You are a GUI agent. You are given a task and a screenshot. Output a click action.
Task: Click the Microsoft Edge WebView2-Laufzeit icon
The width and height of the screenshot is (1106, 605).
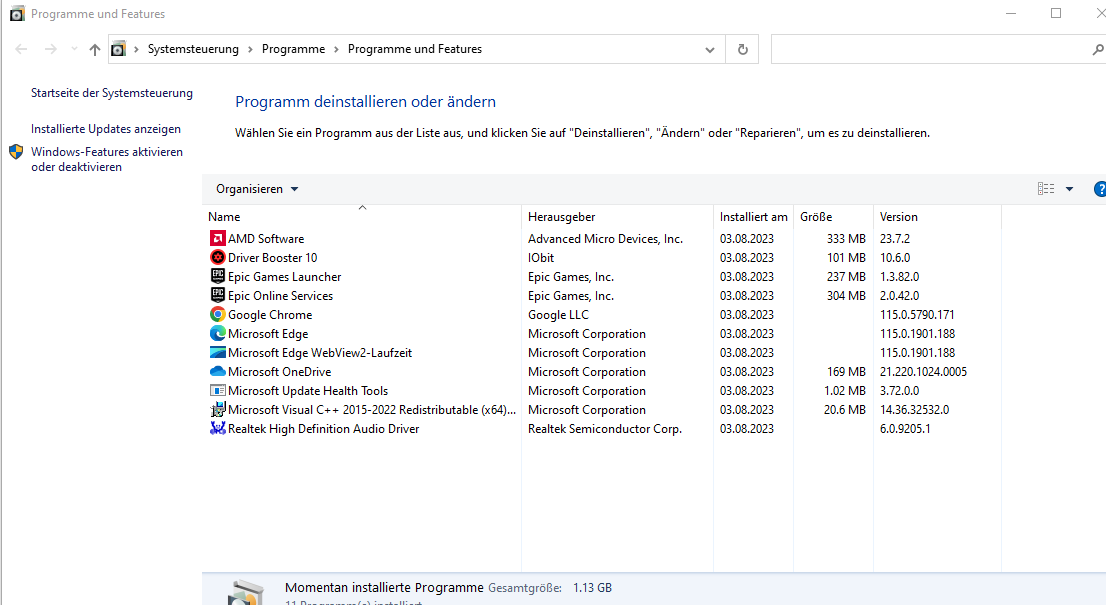(x=217, y=353)
